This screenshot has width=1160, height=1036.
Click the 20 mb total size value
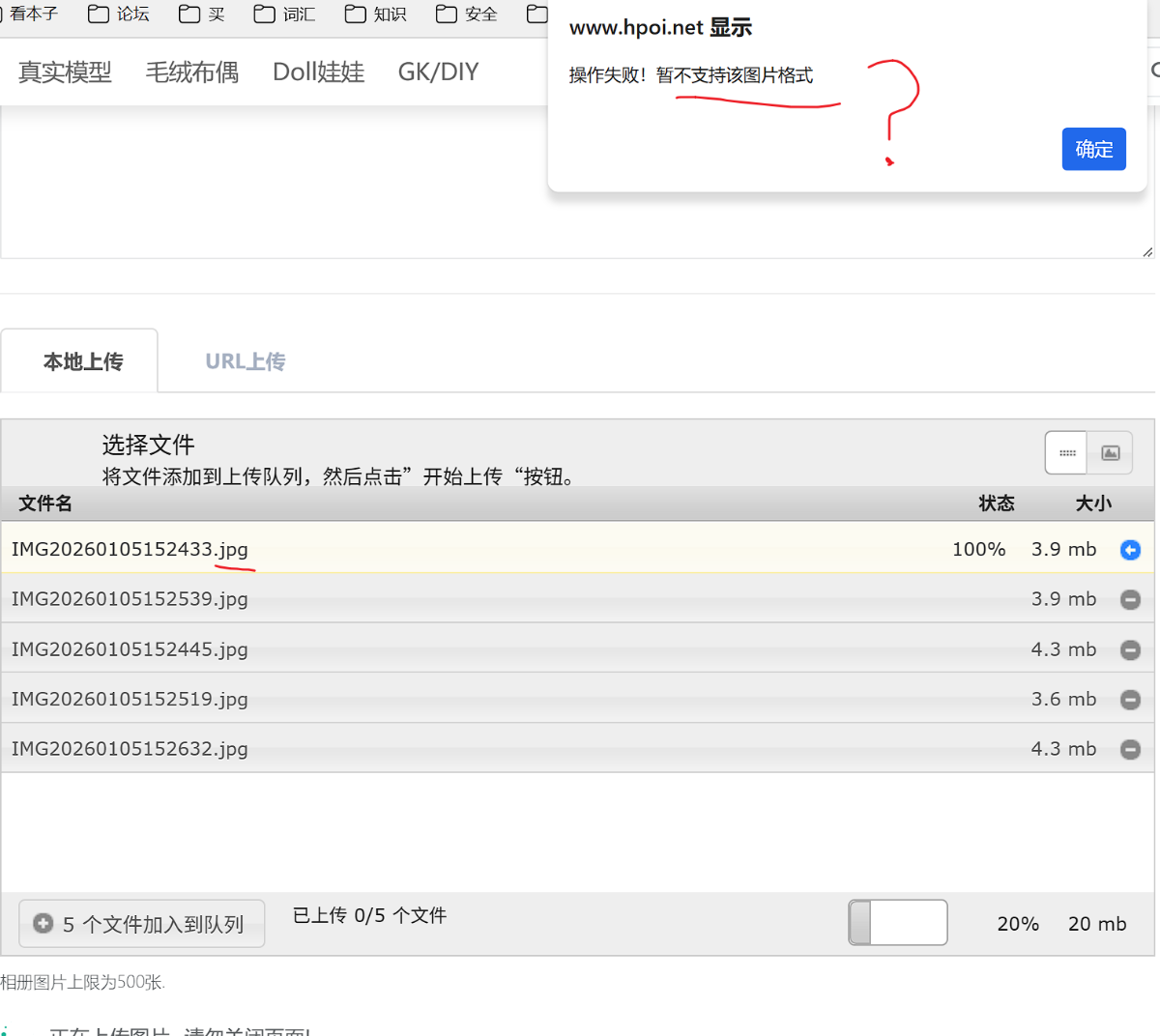(1097, 924)
